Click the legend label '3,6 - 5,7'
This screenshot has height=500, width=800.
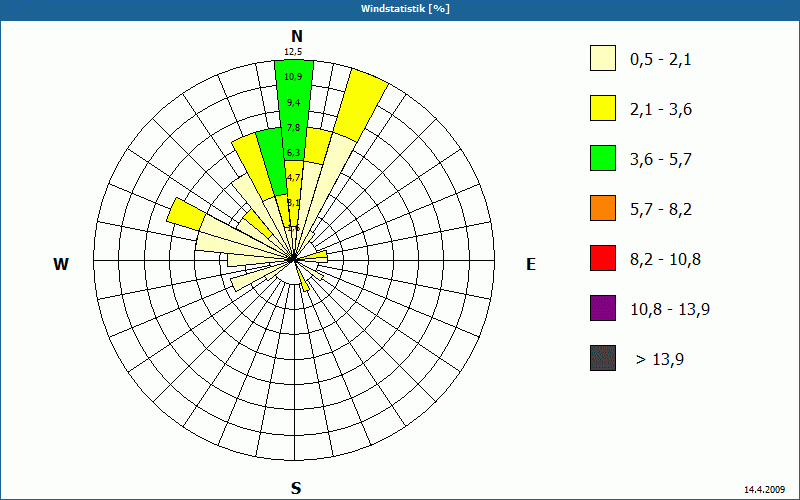tap(661, 160)
